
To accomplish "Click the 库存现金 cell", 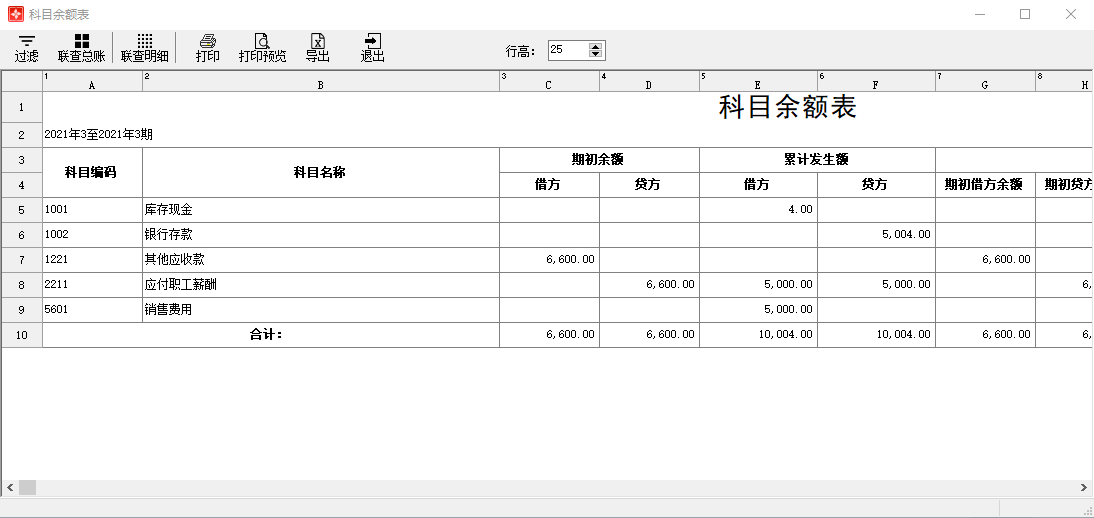I will (x=321, y=209).
